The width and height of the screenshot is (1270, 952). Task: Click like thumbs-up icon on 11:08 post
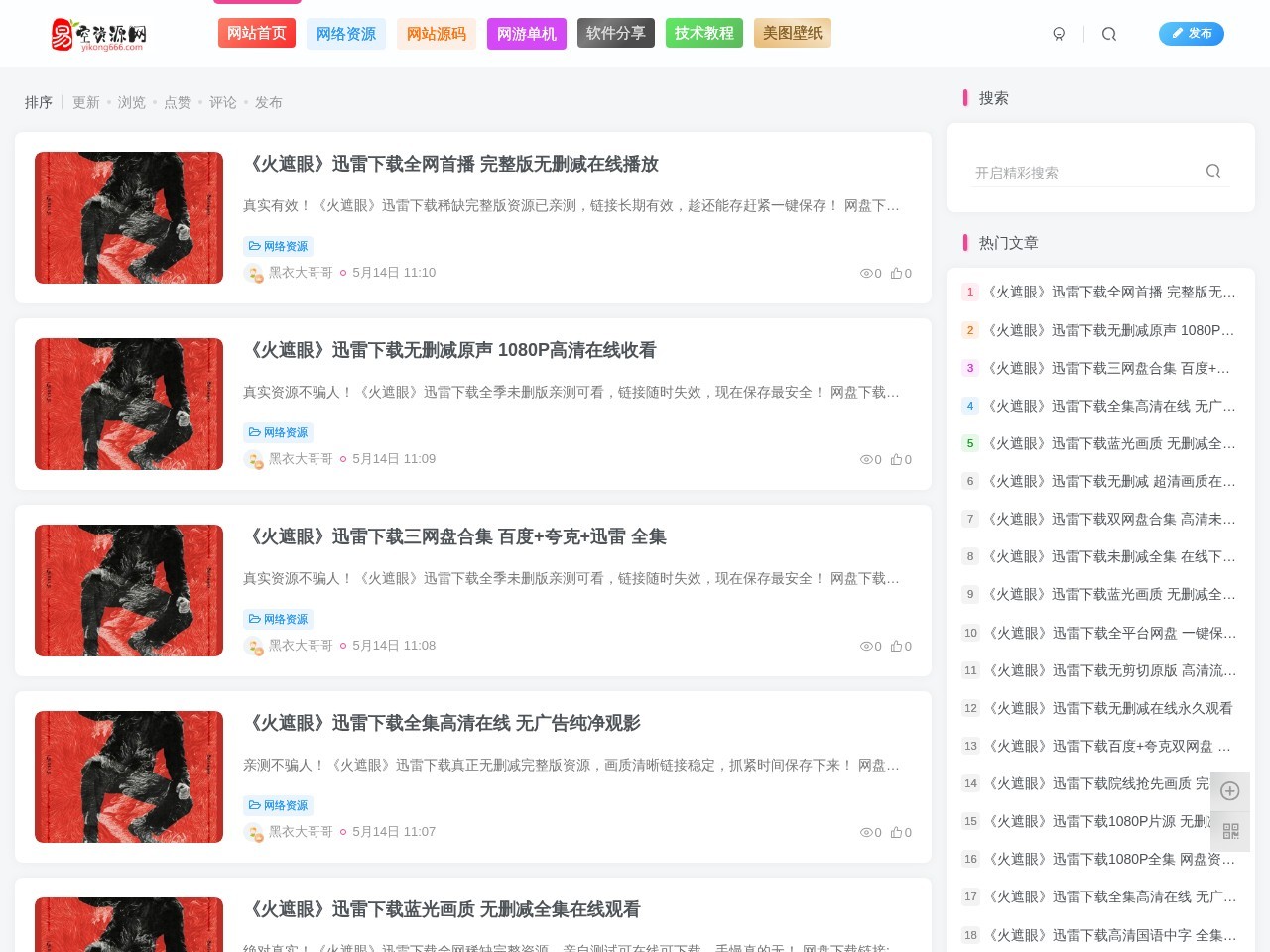pyautogui.click(x=896, y=646)
